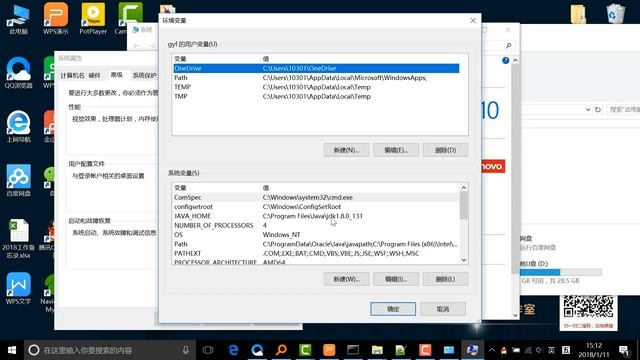Image resolution: width=640 pixels, height=360 pixels.
Task: Select the PATHEXT system variable row
Action: coord(316,253)
